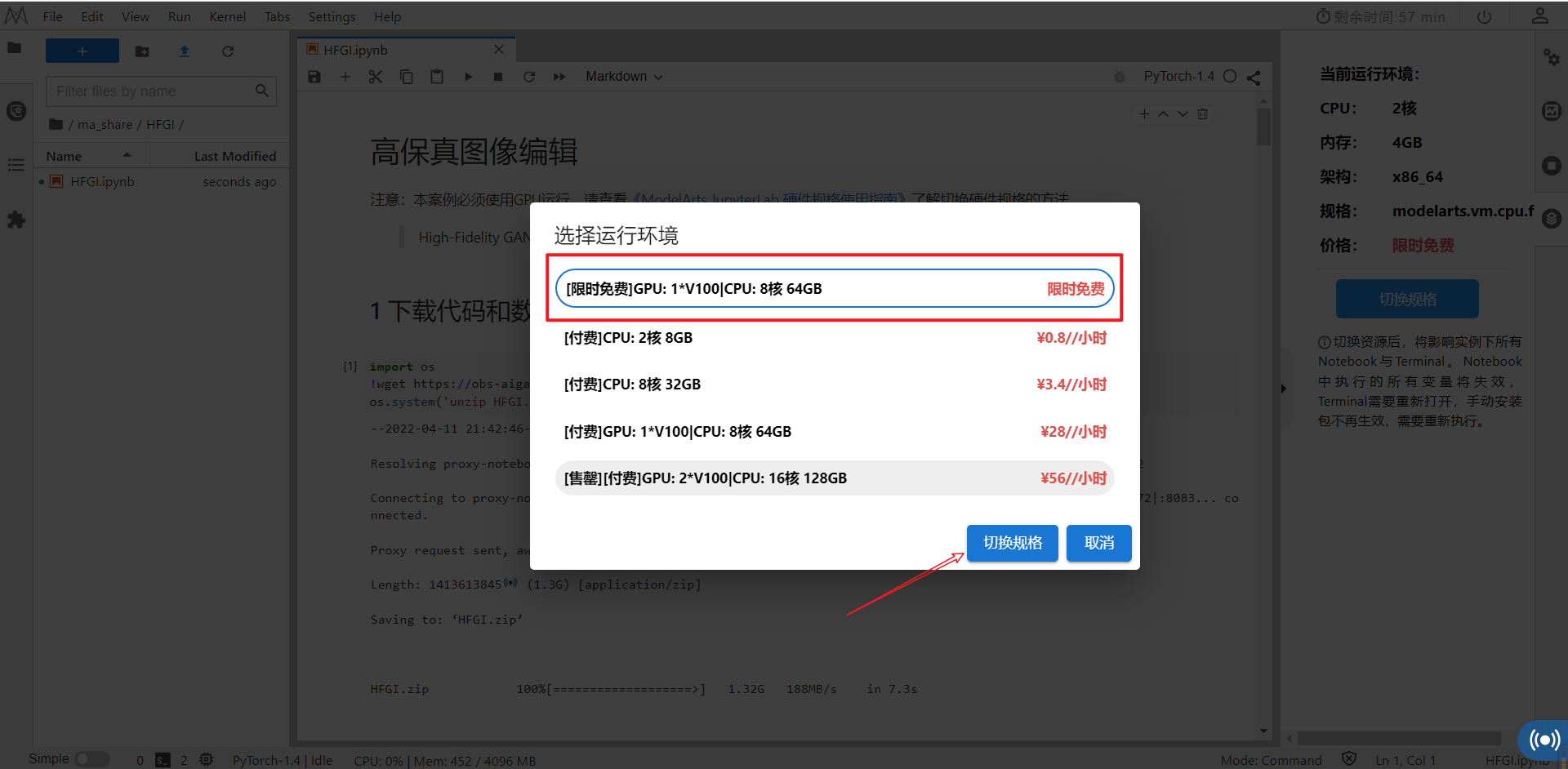
Task: Open the File menu
Action: coord(53,17)
